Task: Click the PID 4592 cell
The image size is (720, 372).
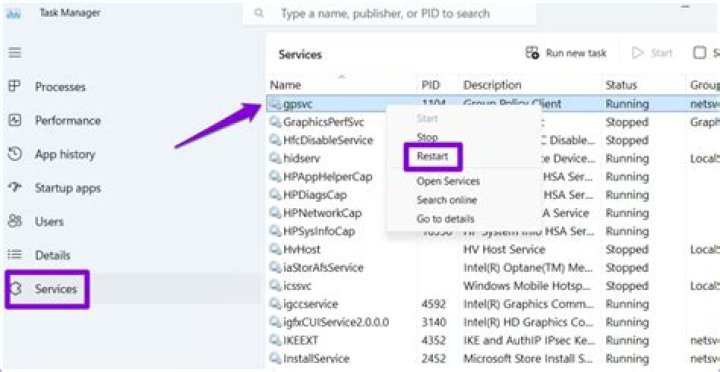Action: [433, 304]
